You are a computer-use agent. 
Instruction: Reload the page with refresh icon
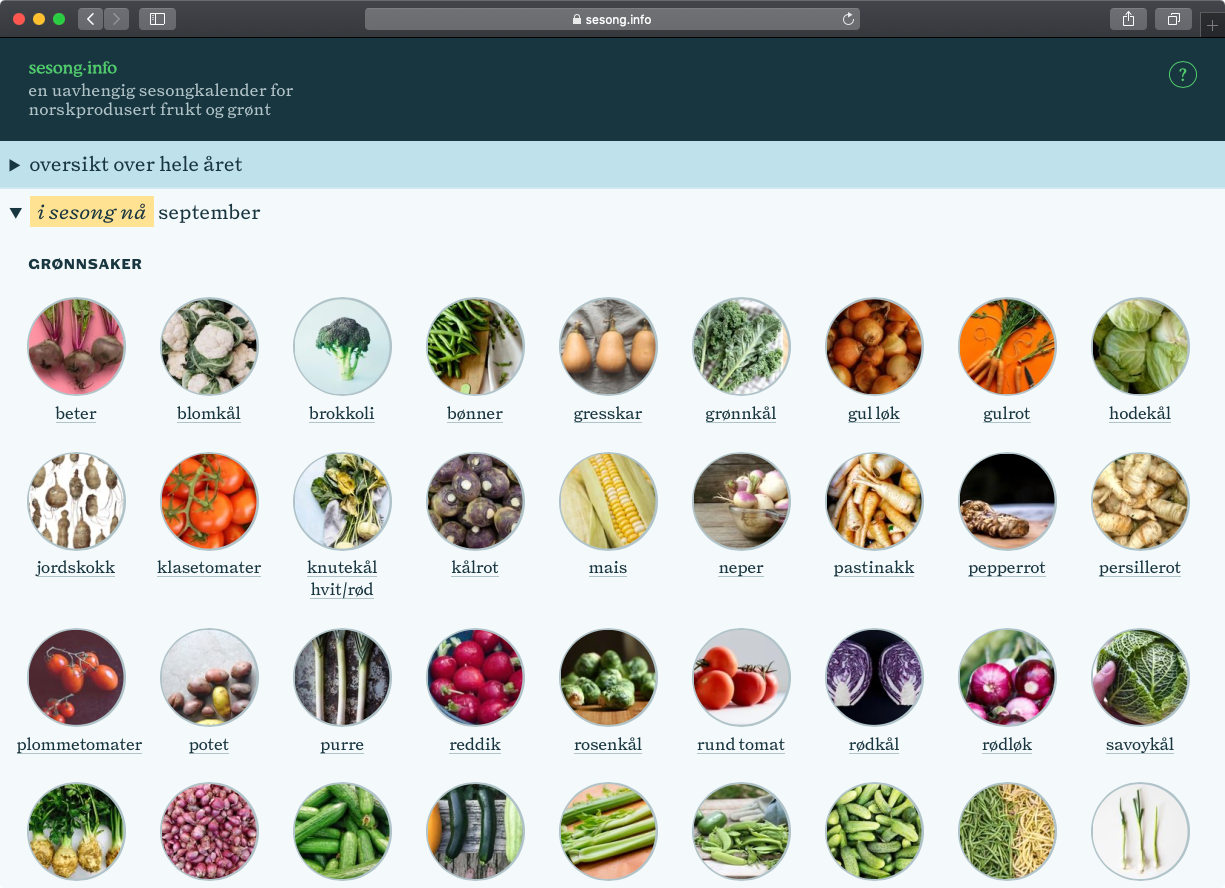[849, 19]
